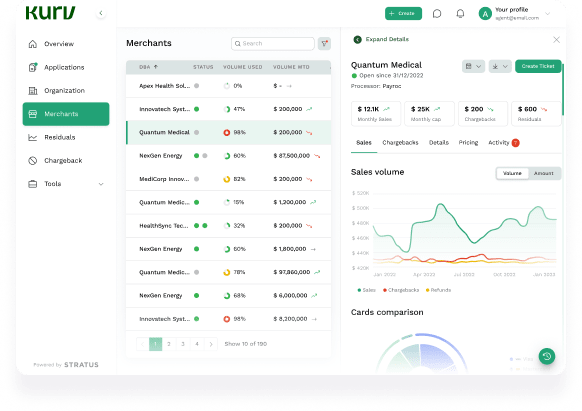
Task: Click the $ 8,200,000 volume value
Action: click(x=290, y=319)
